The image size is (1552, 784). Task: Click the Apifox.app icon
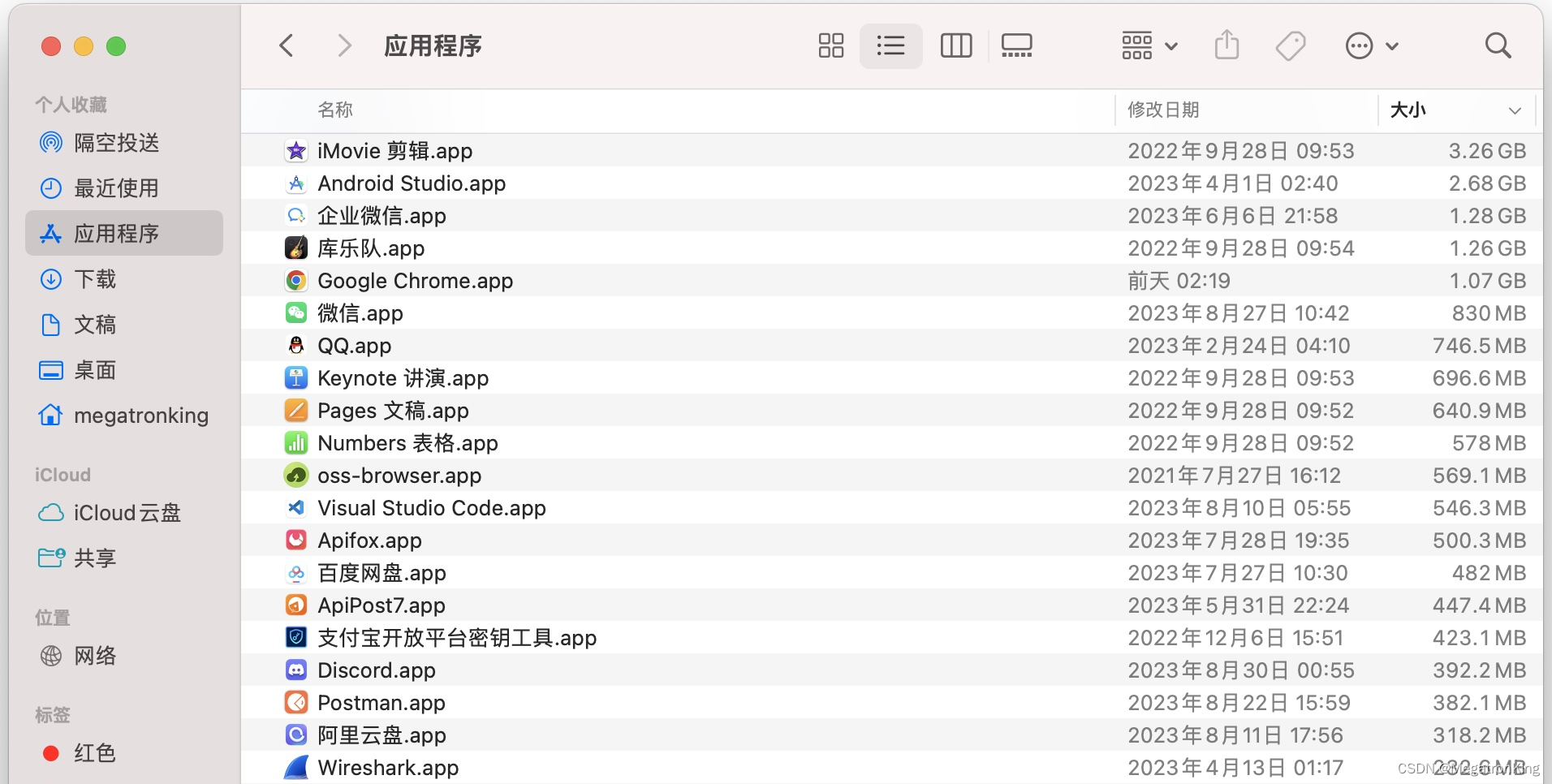[x=296, y=541]
